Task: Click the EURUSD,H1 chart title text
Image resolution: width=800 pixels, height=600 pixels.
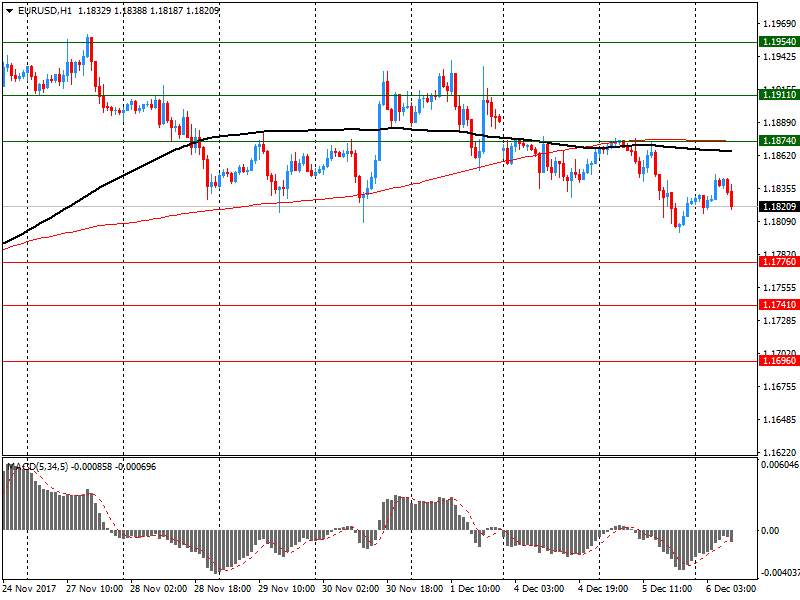Action: [45, 11]
